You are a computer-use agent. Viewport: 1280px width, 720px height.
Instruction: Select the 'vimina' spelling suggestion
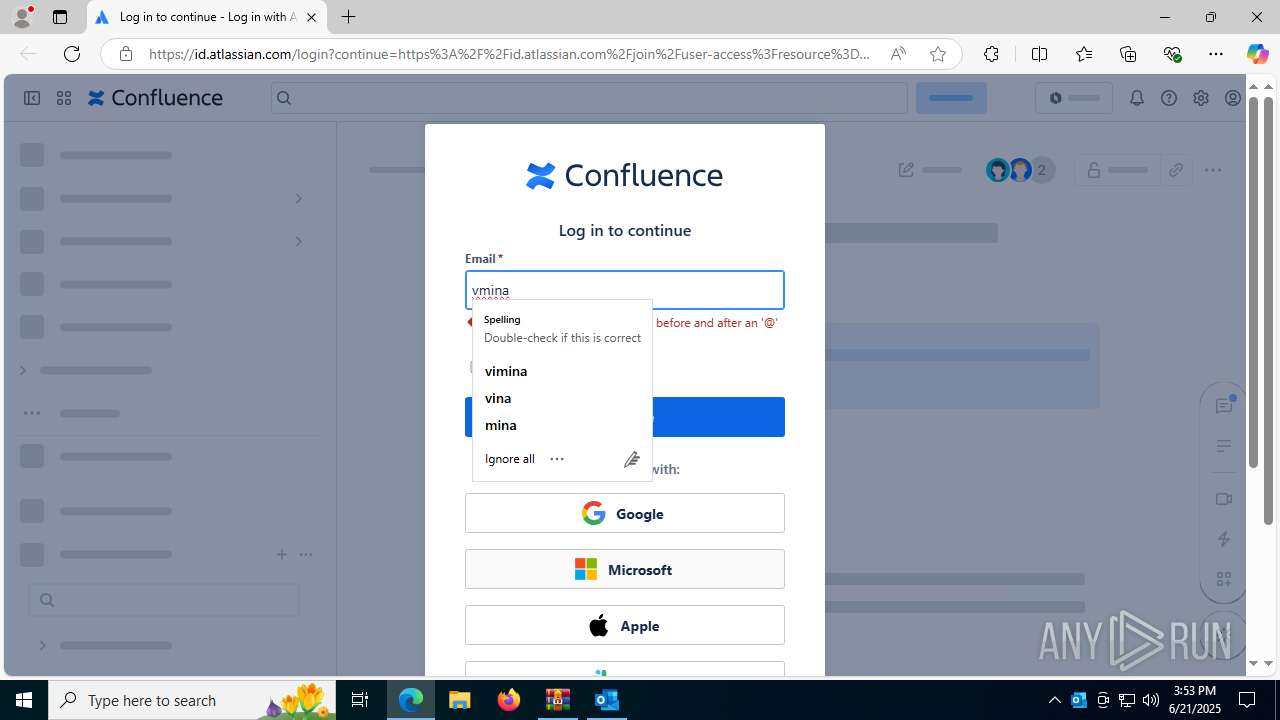pos(506,371)
